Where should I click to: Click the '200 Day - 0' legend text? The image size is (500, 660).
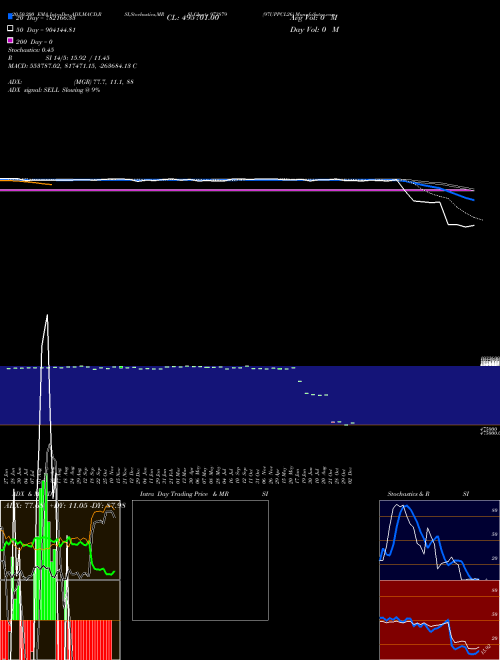click(34, 42)
